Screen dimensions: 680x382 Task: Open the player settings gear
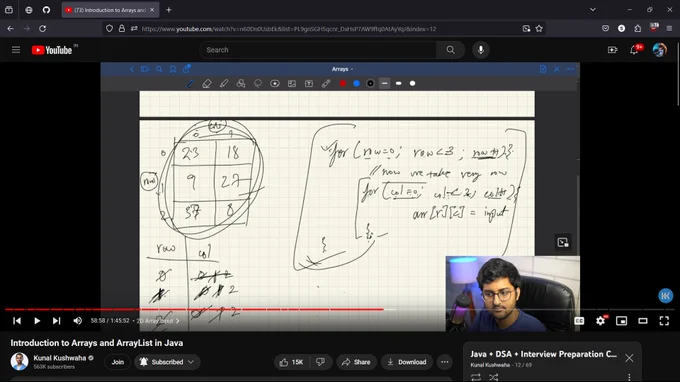point(600,321)
